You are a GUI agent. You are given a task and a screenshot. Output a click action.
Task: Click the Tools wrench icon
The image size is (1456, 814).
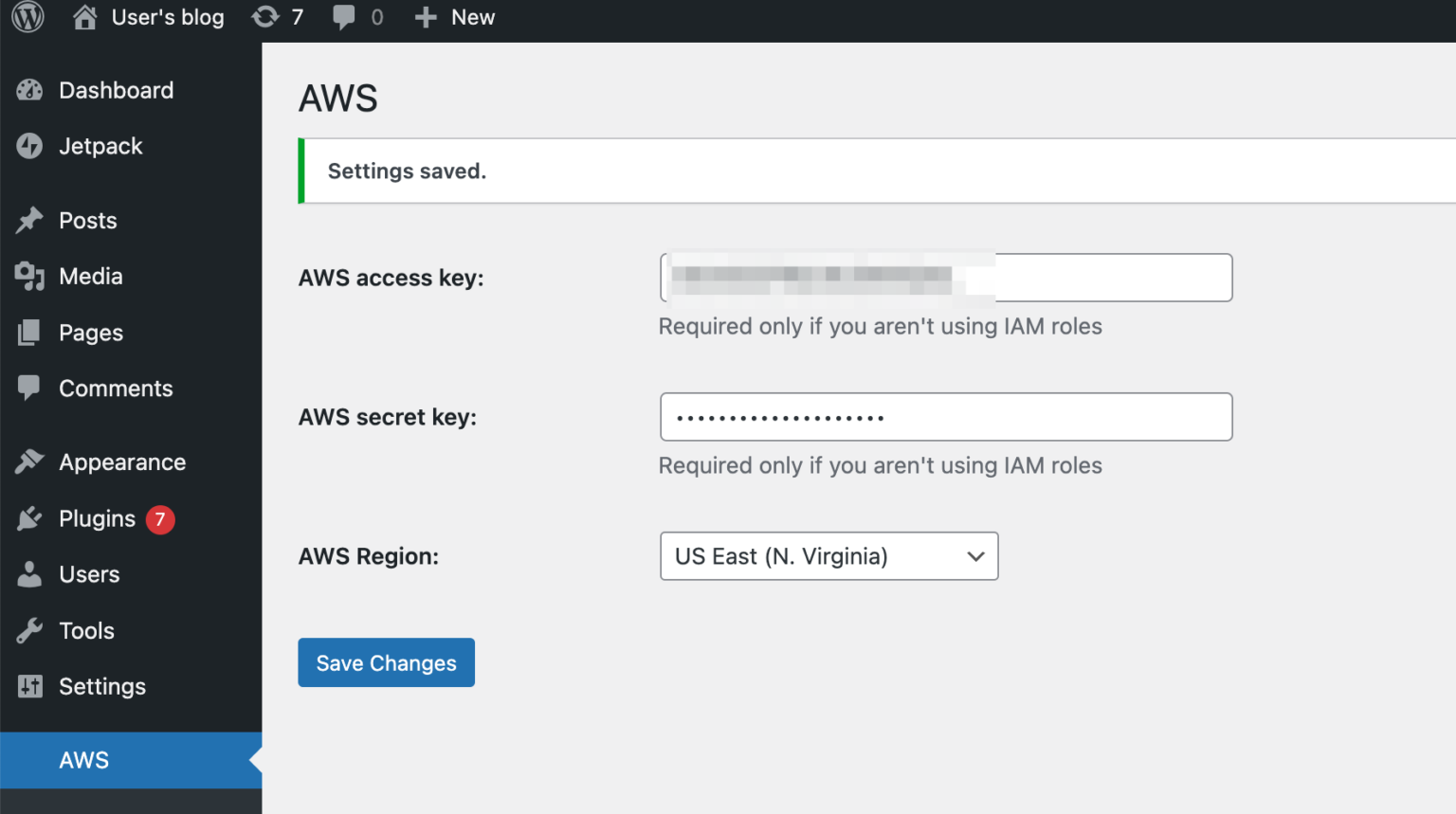29,630
